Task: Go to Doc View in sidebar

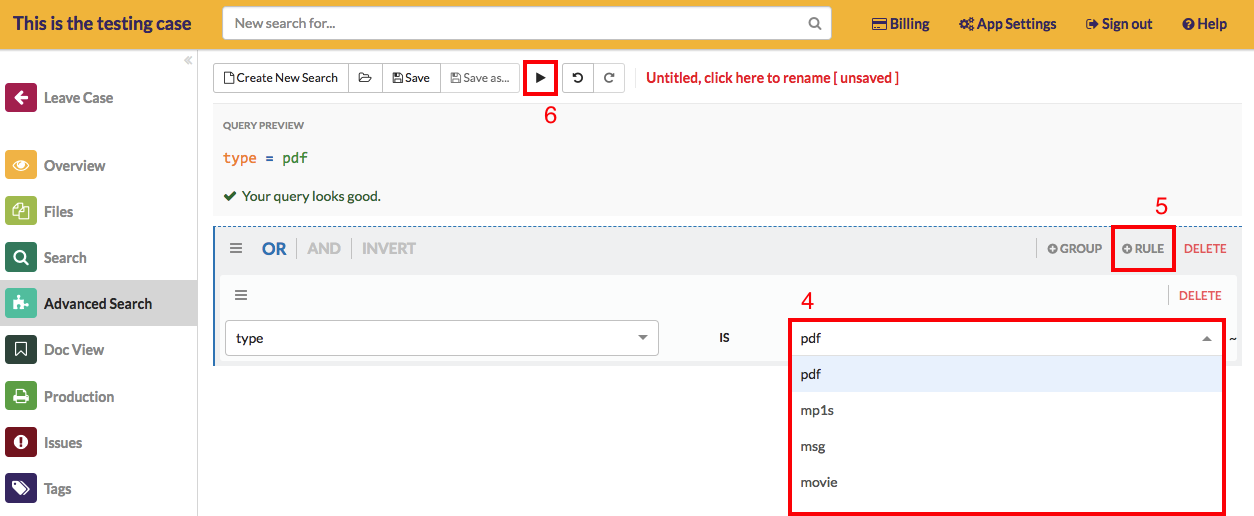Action: (74, 350)
